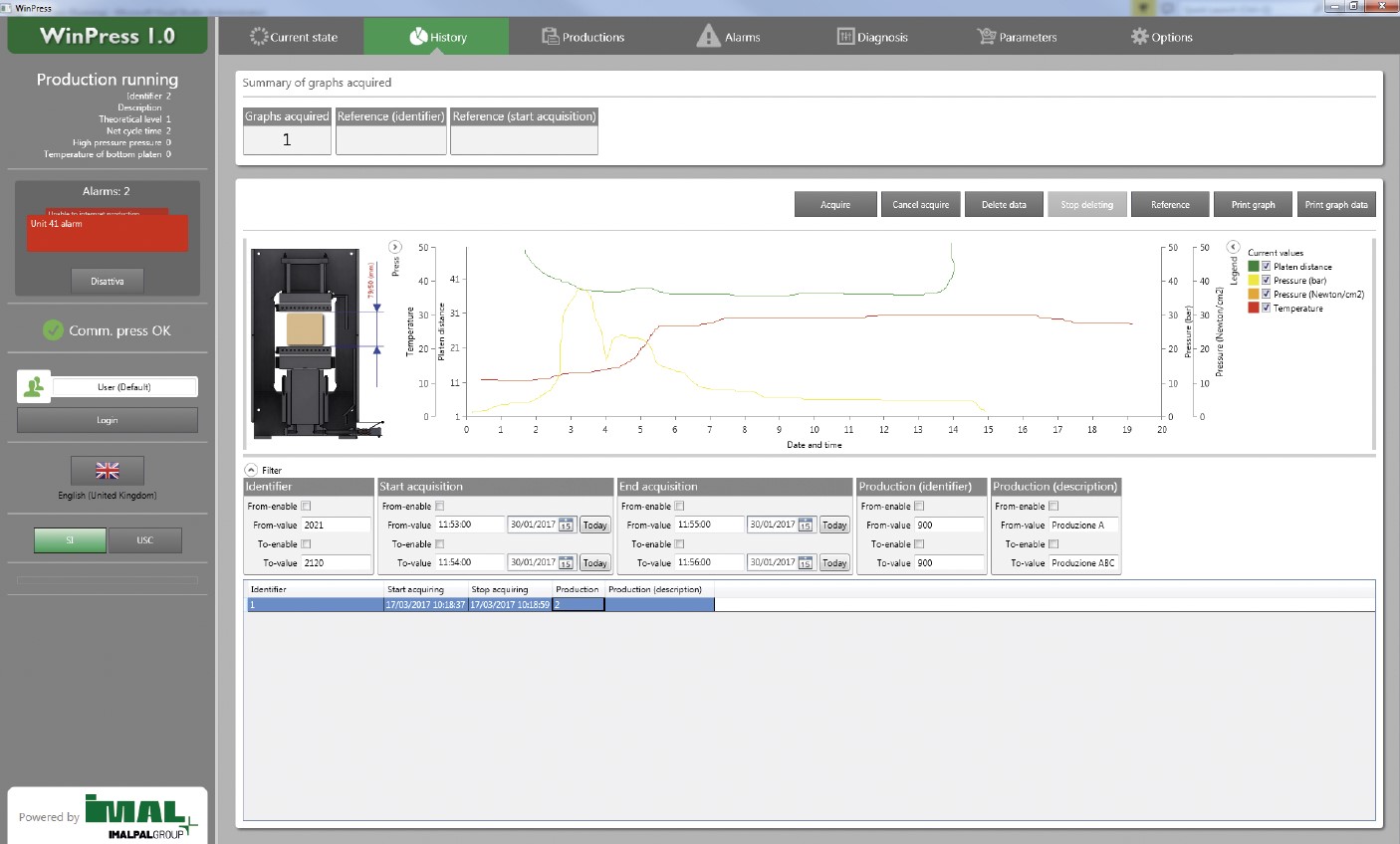Toggle Temperature checkbox in legend
The height and width of the screenshot is (844, 1400).
tap(1267, 309)
